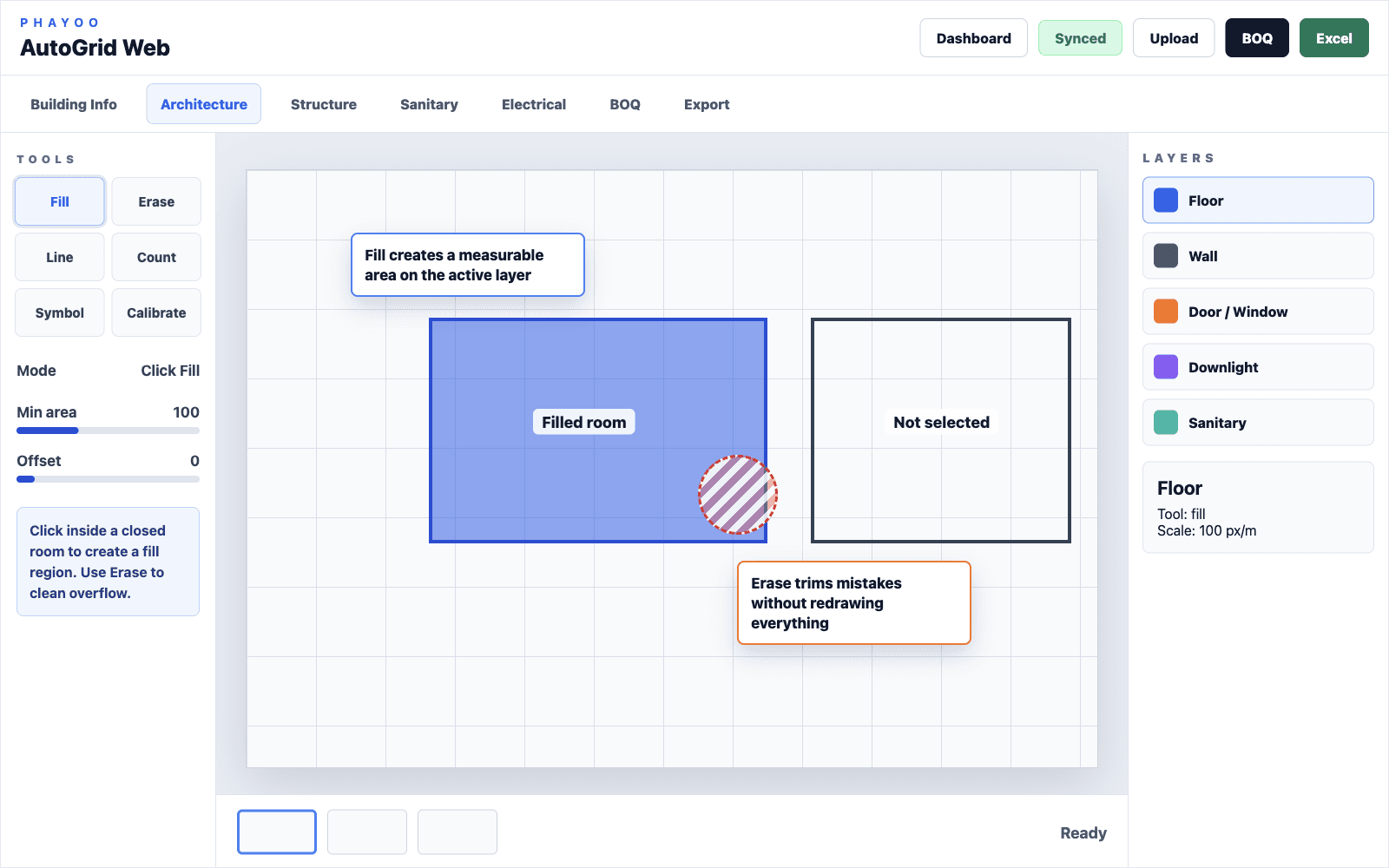The width and height of the screenshot is (1389, 868).
Task: Click the Click Fill mode value
Action: [x=170, y=371]
